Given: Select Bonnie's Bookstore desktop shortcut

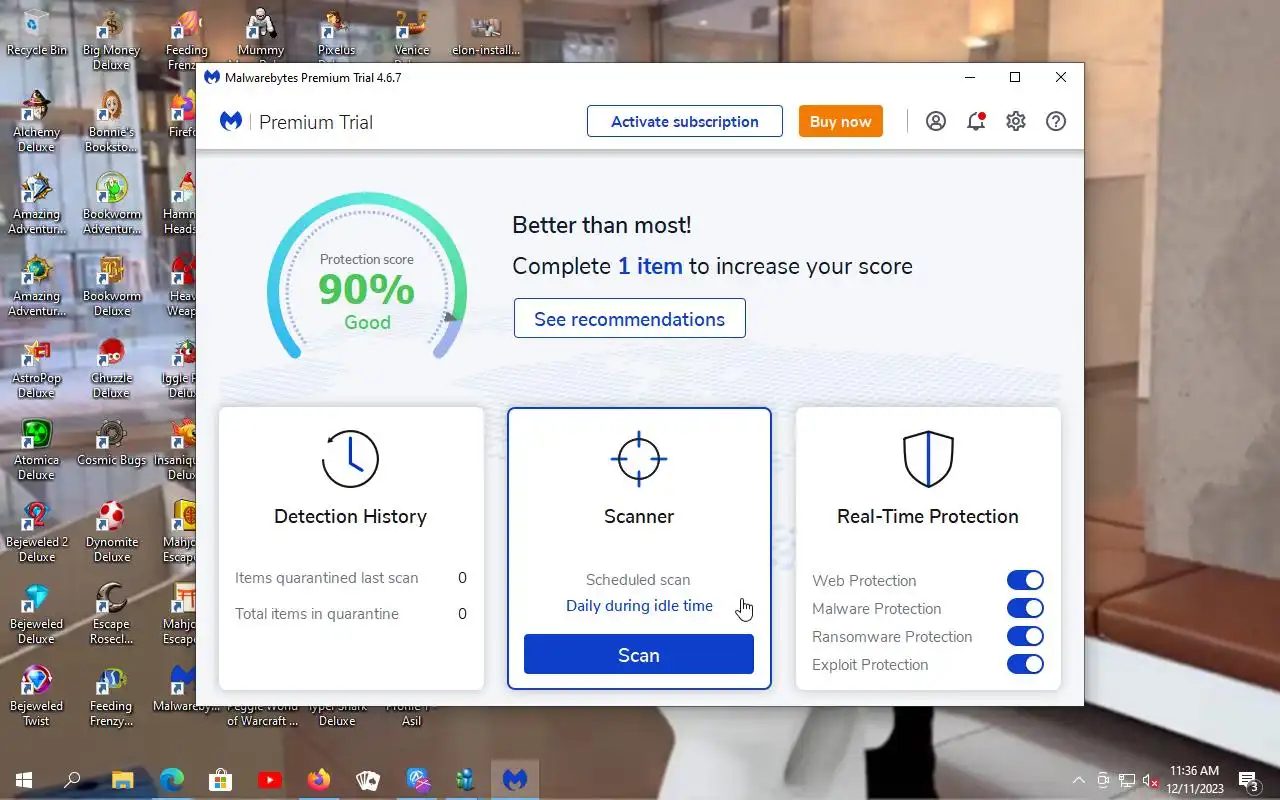Looking at the screenshot, I should [x=111, y=123].
